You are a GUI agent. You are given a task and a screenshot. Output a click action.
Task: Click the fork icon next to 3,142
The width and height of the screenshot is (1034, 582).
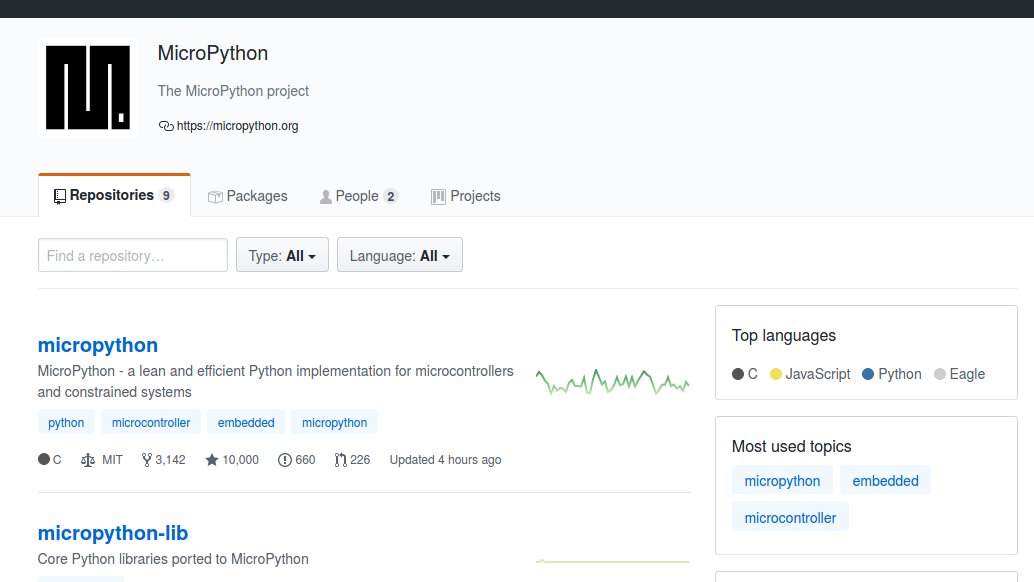[x=146, y=460]
